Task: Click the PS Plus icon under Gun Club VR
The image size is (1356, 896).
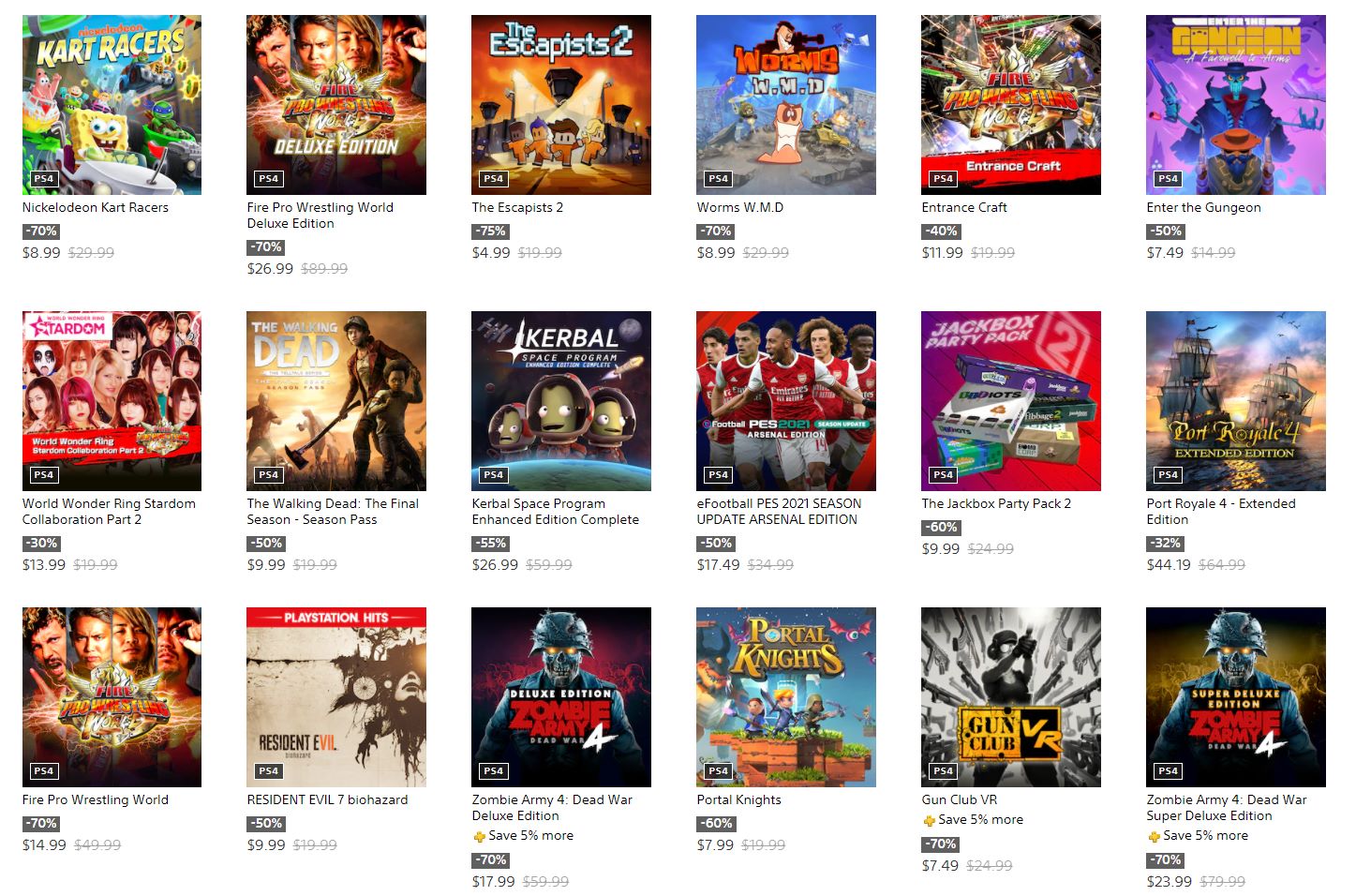Action: point(929,820)
